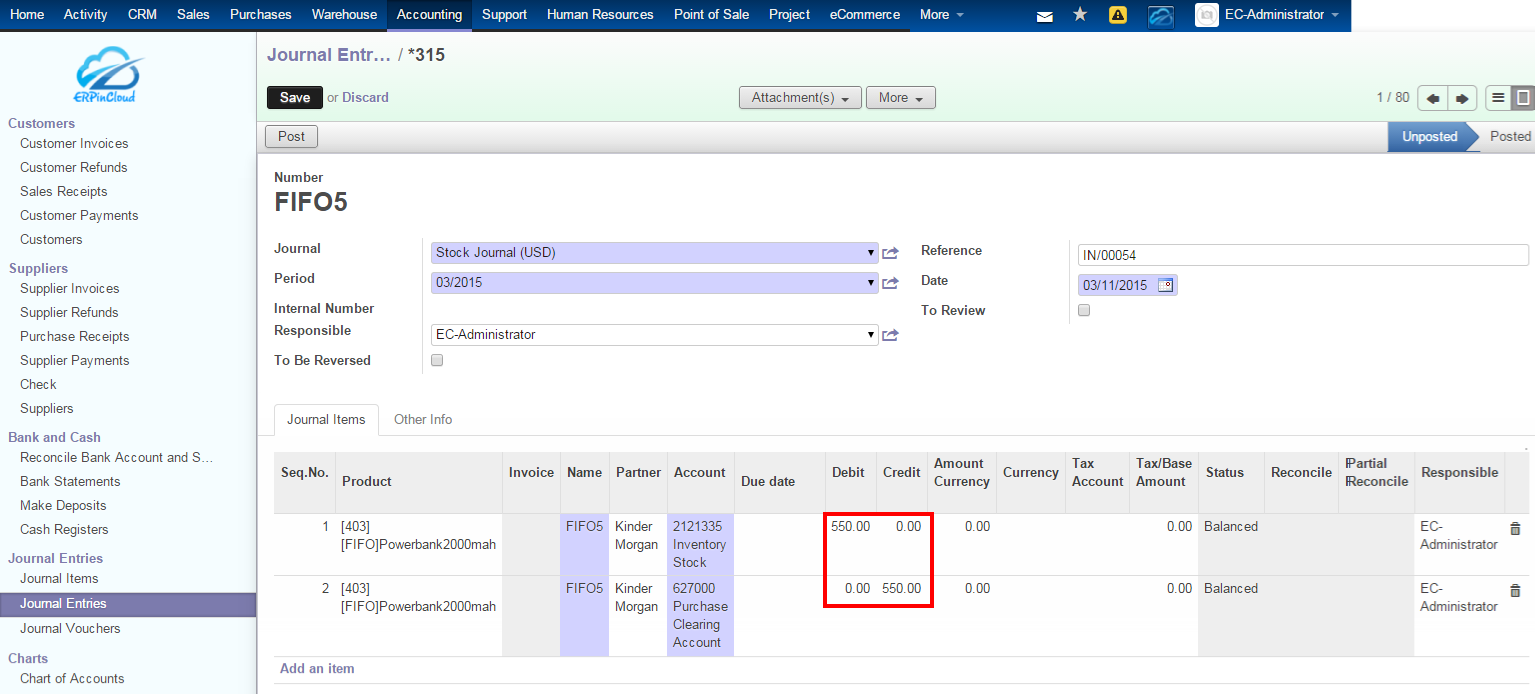Open Responsible external link icon

click(x=890, y=335)
